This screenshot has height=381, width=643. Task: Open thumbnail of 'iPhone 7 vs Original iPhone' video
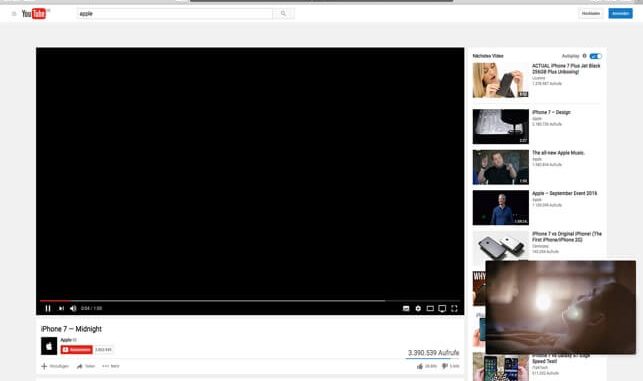click(501, 246)
